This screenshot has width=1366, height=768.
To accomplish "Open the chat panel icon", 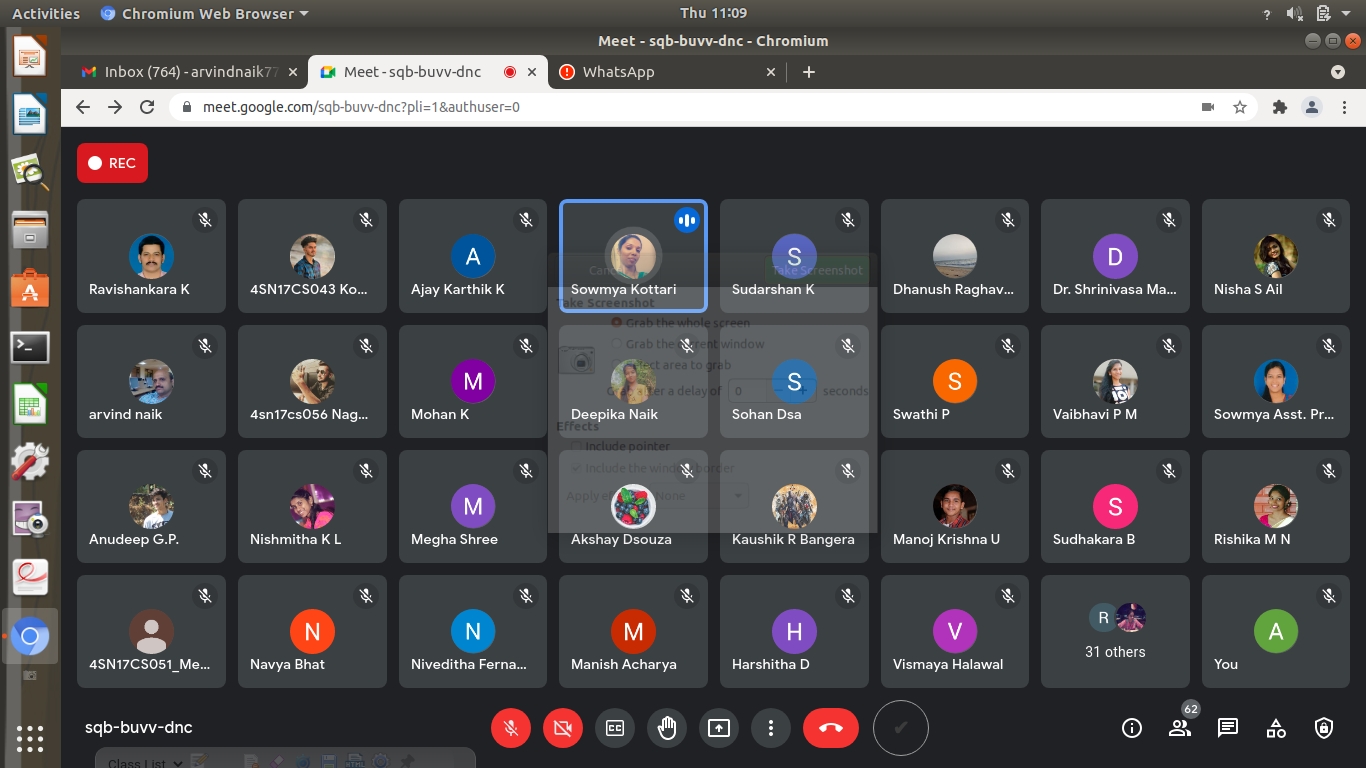I will 1228,728.
